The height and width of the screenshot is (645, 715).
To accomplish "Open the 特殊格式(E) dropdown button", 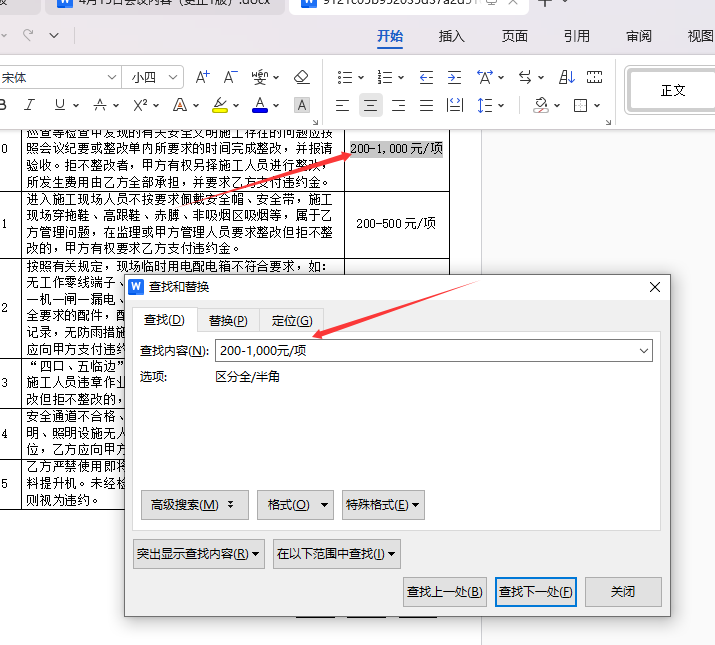I will point(383,505).
